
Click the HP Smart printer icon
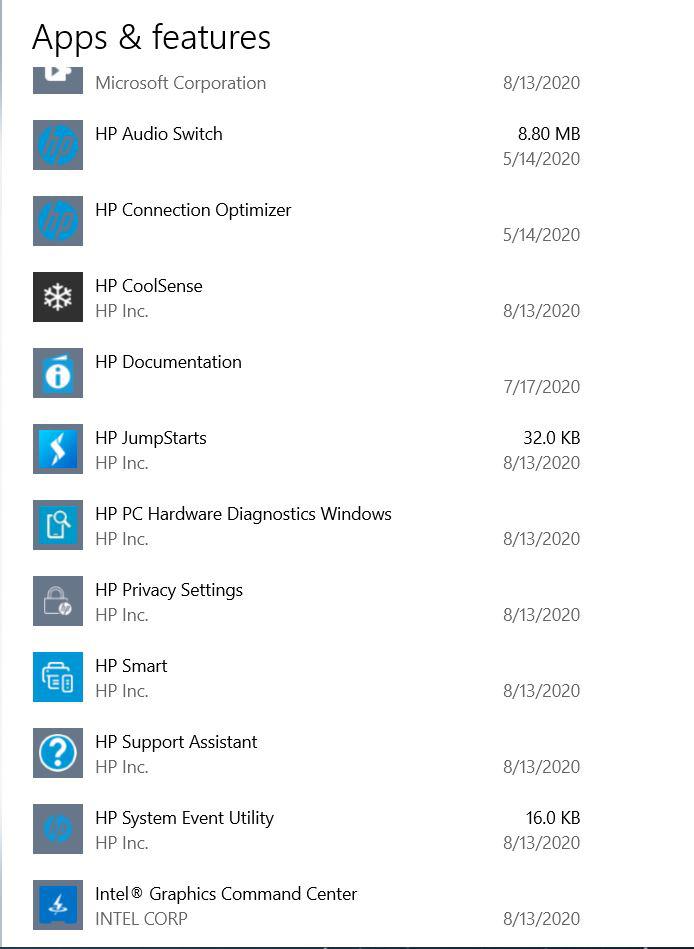pyautogui.click(x=57, y=677)
